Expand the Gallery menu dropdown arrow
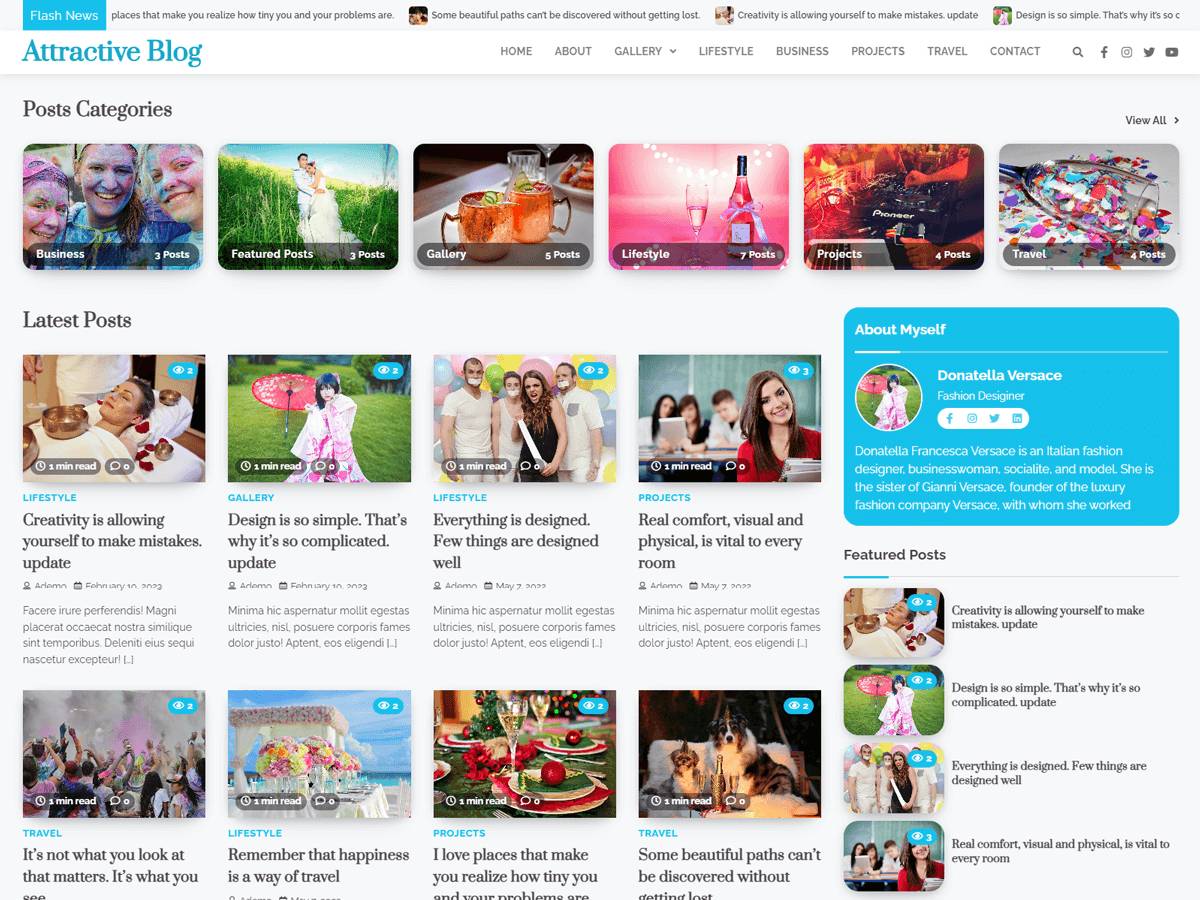 pos(672,52)
